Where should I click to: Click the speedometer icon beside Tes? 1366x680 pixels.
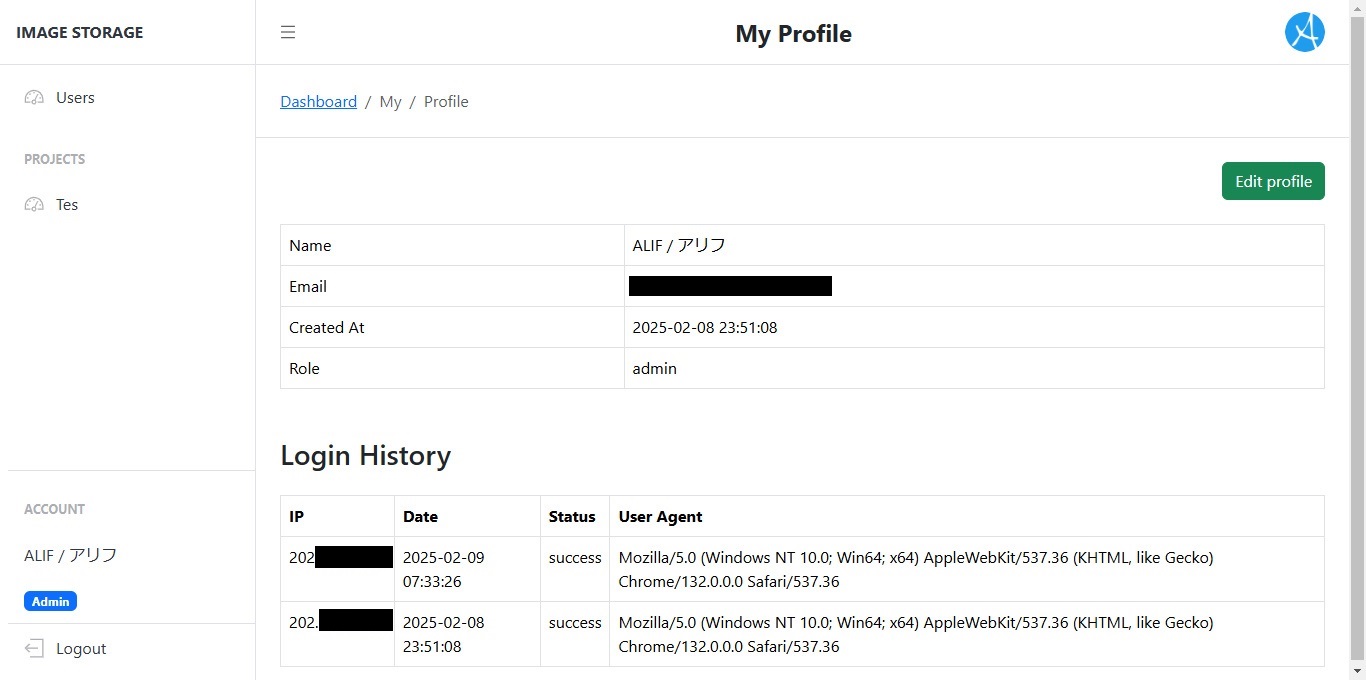(34, 205)
